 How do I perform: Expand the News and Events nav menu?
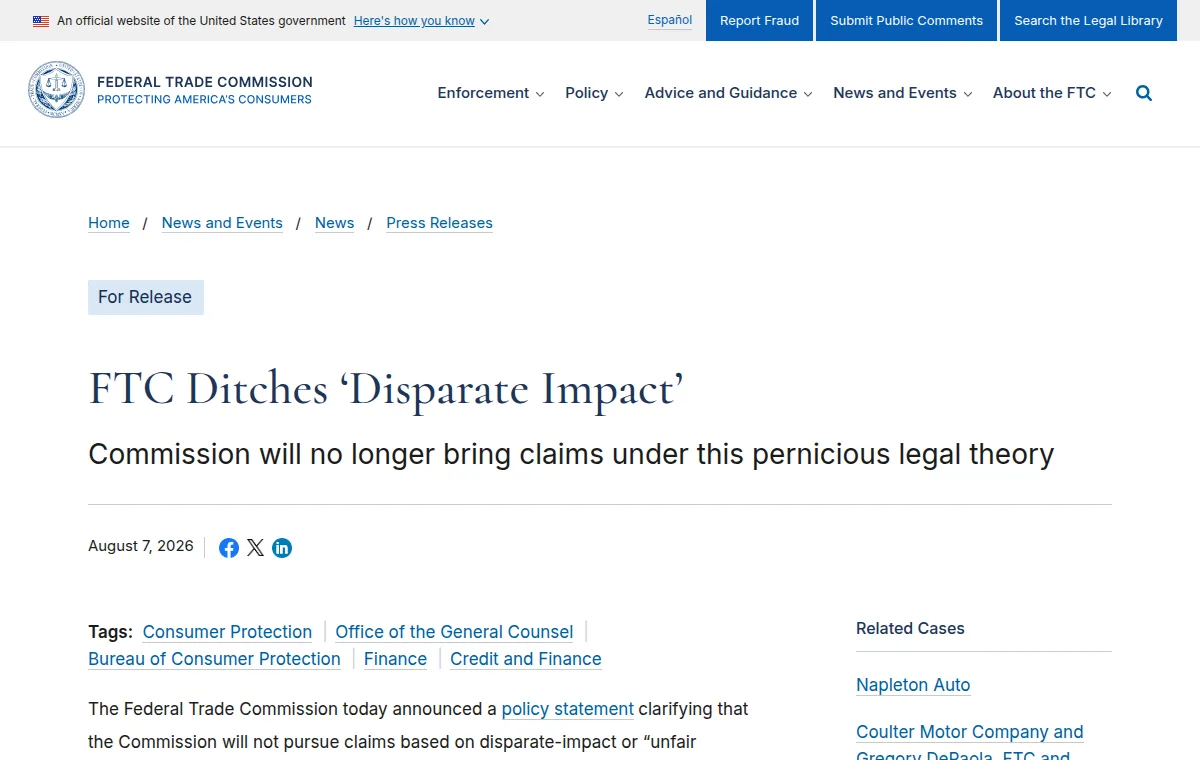902,93
